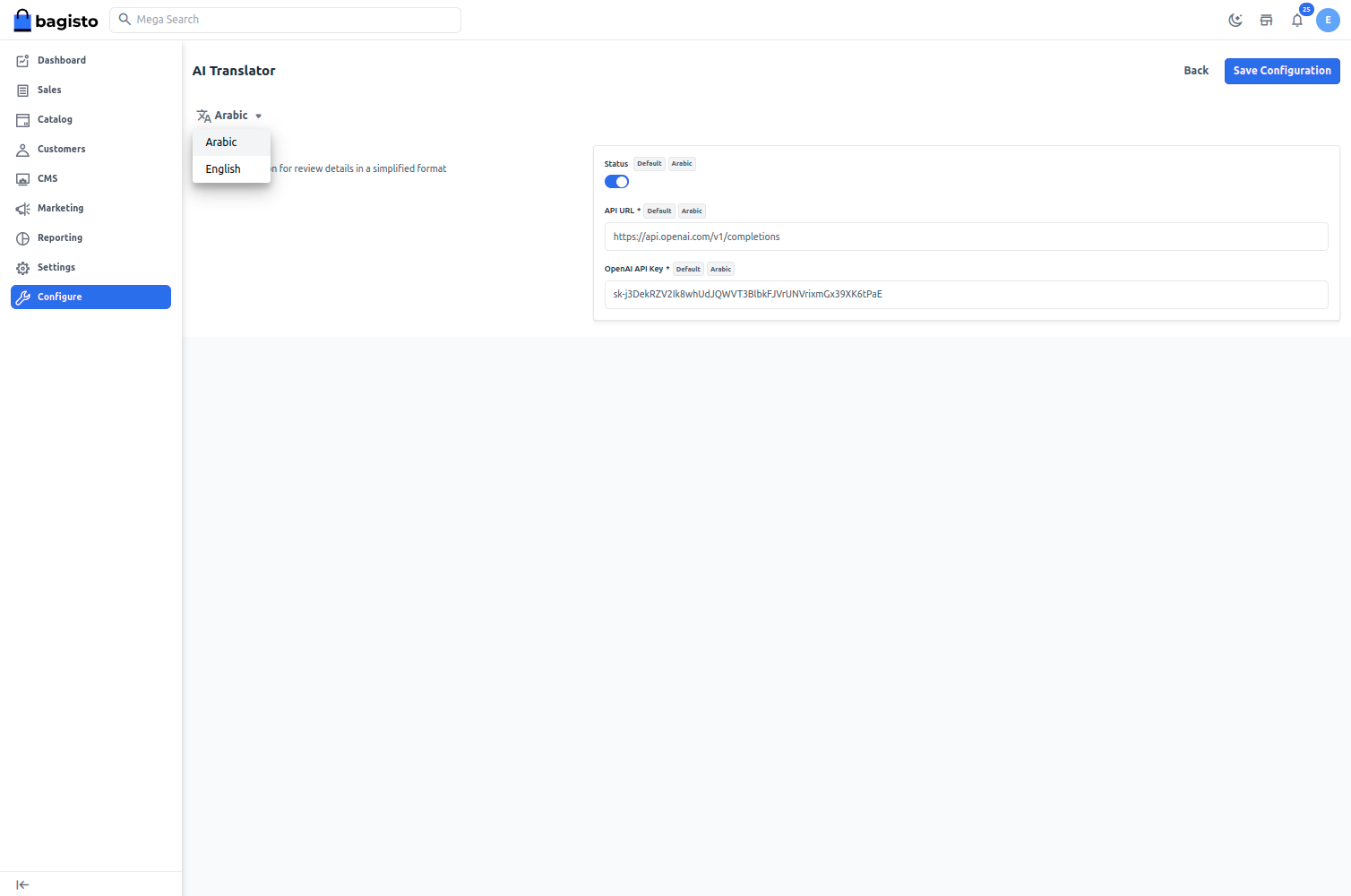Open the Catalog menu item
Screen dimensions: 1351x896
coord(90,120)
